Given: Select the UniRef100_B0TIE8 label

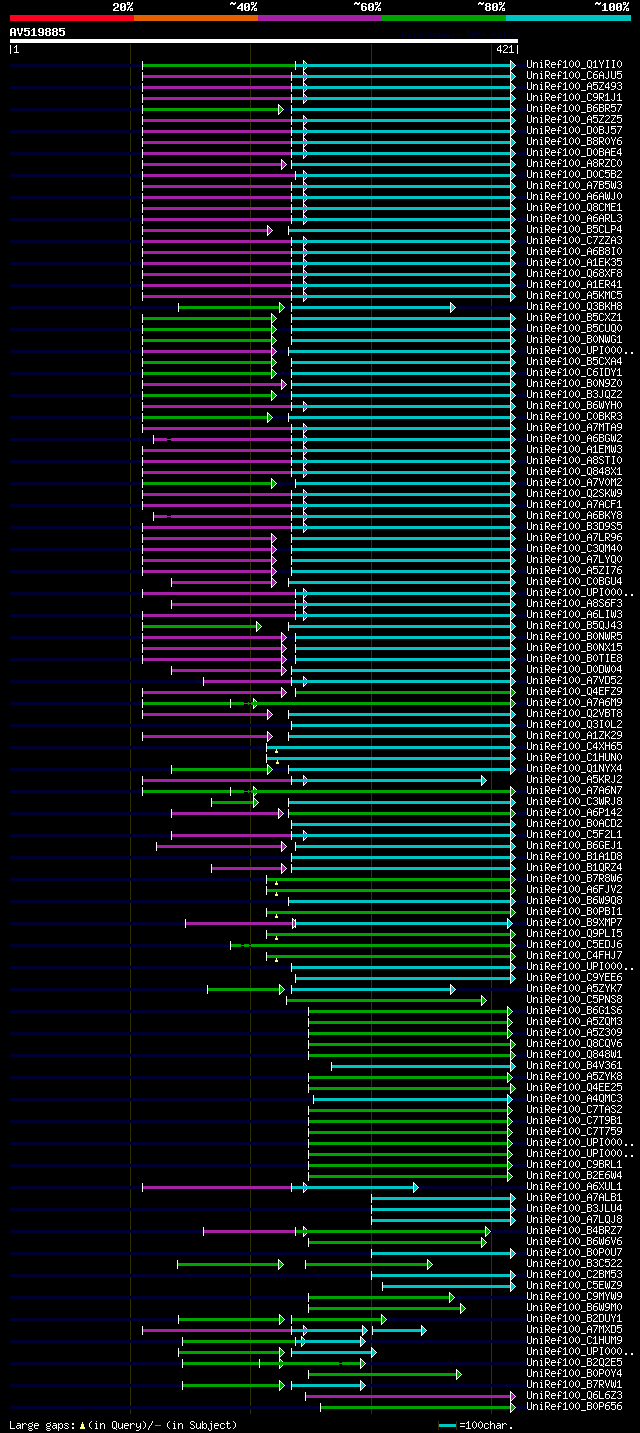Looking at the screenshot, I should click(574, 658).
